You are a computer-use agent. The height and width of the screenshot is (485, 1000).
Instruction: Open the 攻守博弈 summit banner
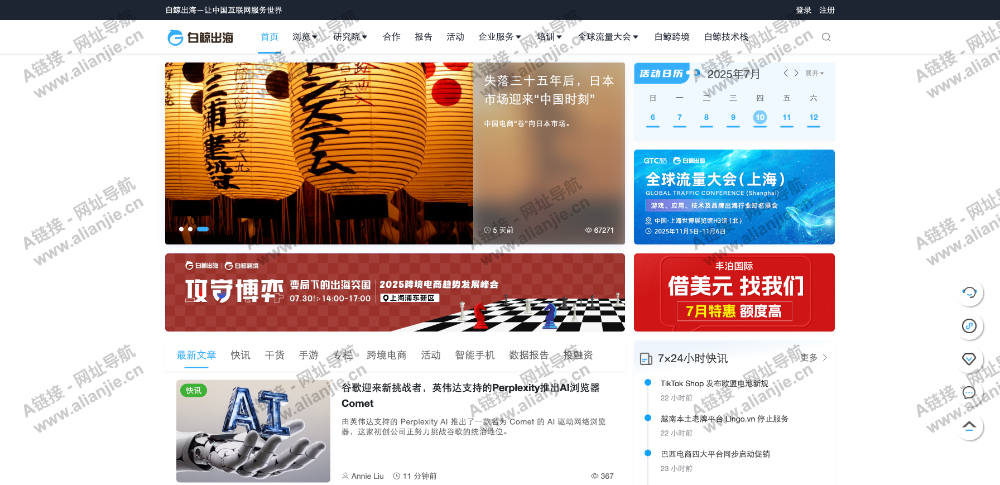coord(395,292)
